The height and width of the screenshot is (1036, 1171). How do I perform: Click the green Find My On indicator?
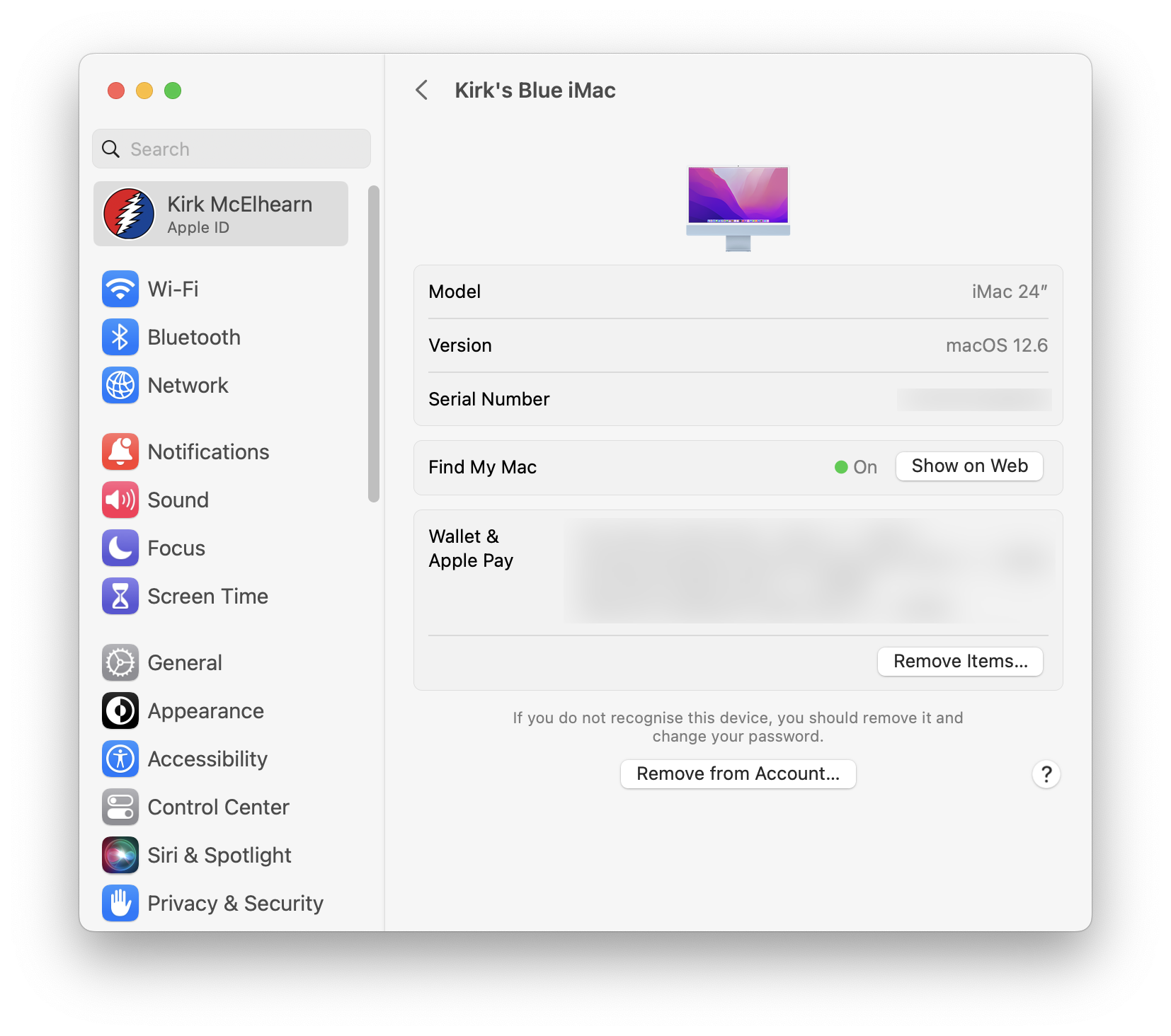[841, 467]
